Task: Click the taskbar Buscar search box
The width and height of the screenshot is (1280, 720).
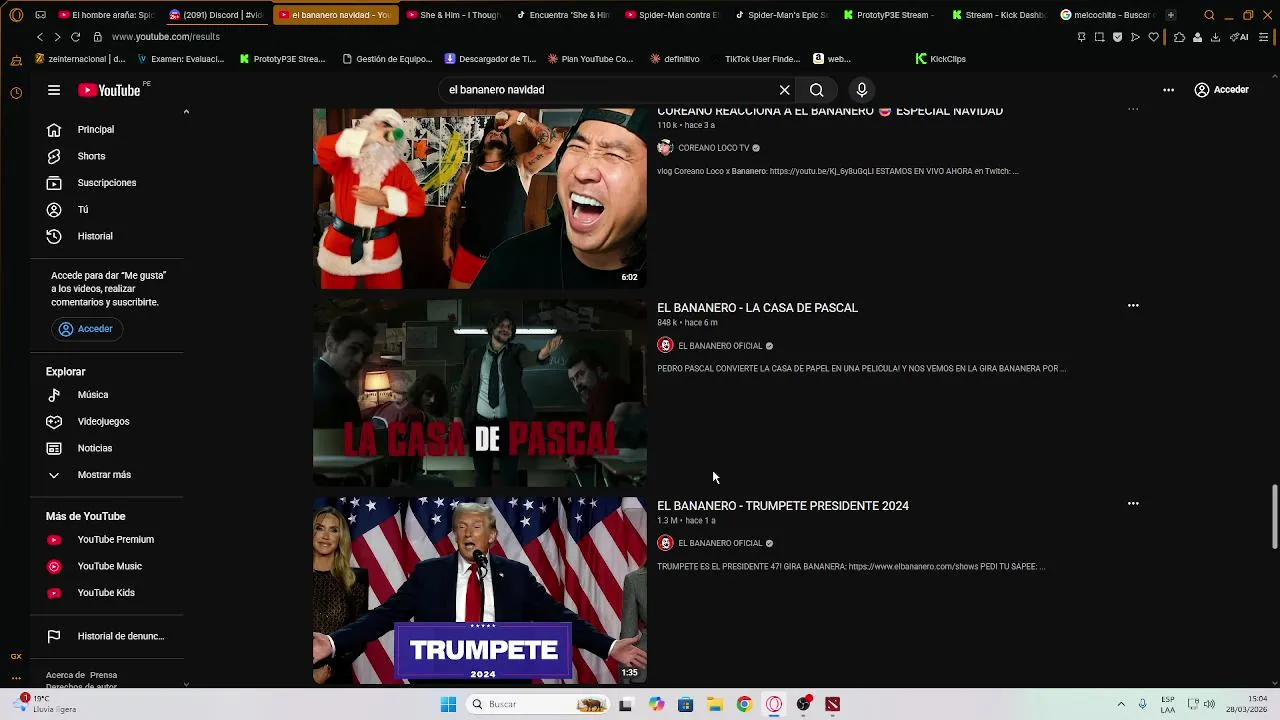Action: pos(537,704)
